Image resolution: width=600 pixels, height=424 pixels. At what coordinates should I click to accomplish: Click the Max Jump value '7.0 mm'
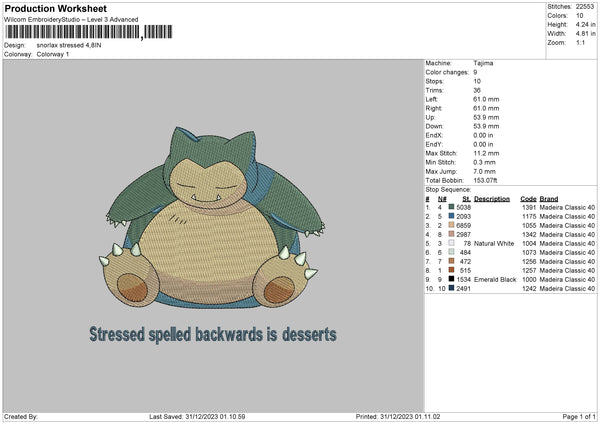(484, 171)
